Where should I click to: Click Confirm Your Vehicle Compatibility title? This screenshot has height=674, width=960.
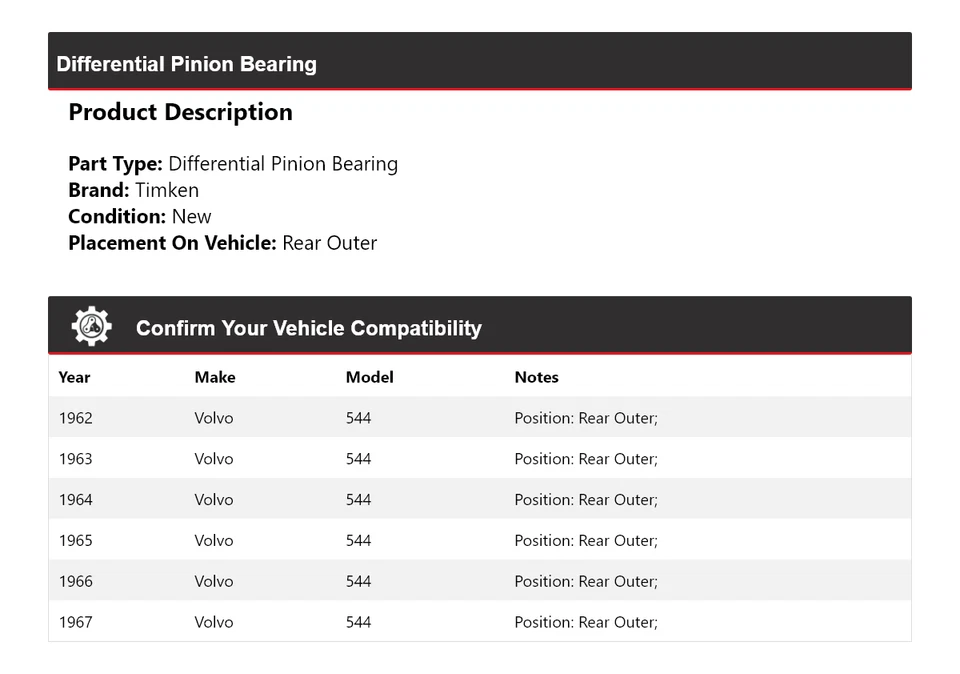[x=308, y=328]
